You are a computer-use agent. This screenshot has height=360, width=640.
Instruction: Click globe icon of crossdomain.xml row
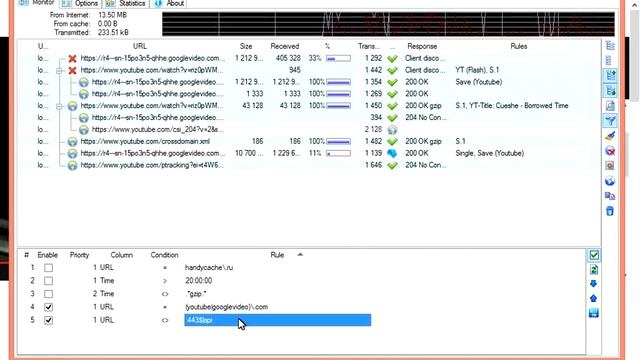click(x=72, y=142)
